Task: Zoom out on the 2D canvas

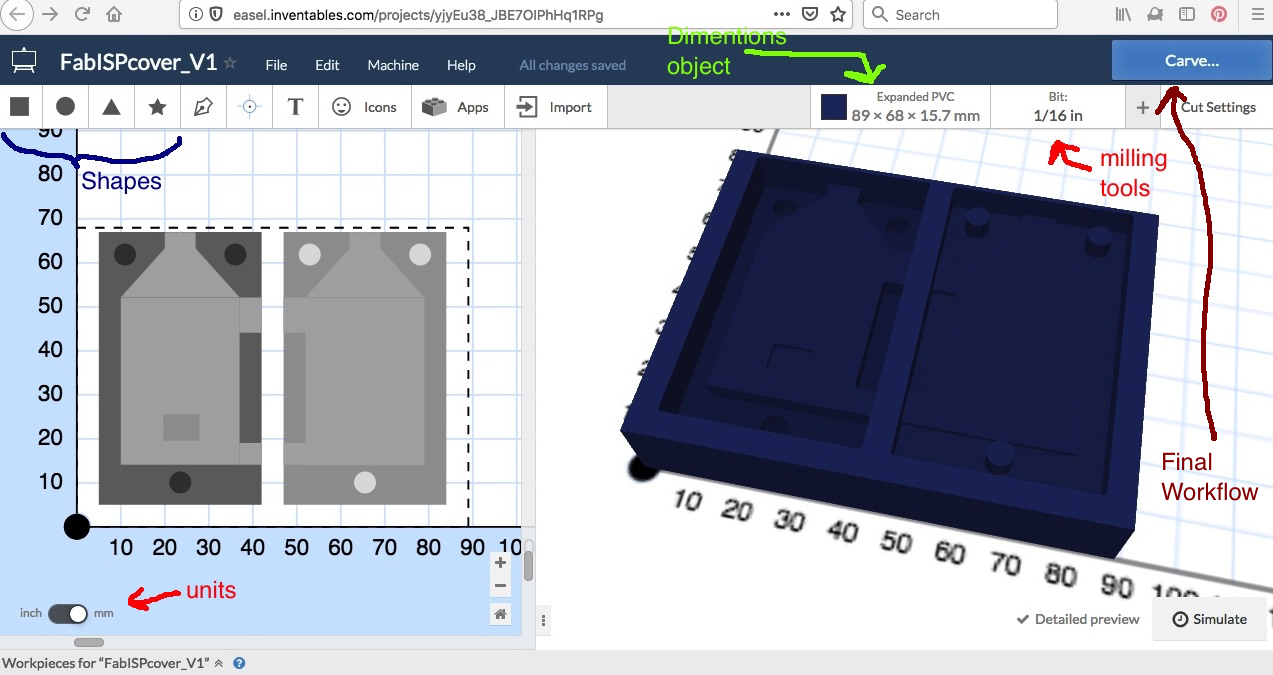Action: click(501, 586)
